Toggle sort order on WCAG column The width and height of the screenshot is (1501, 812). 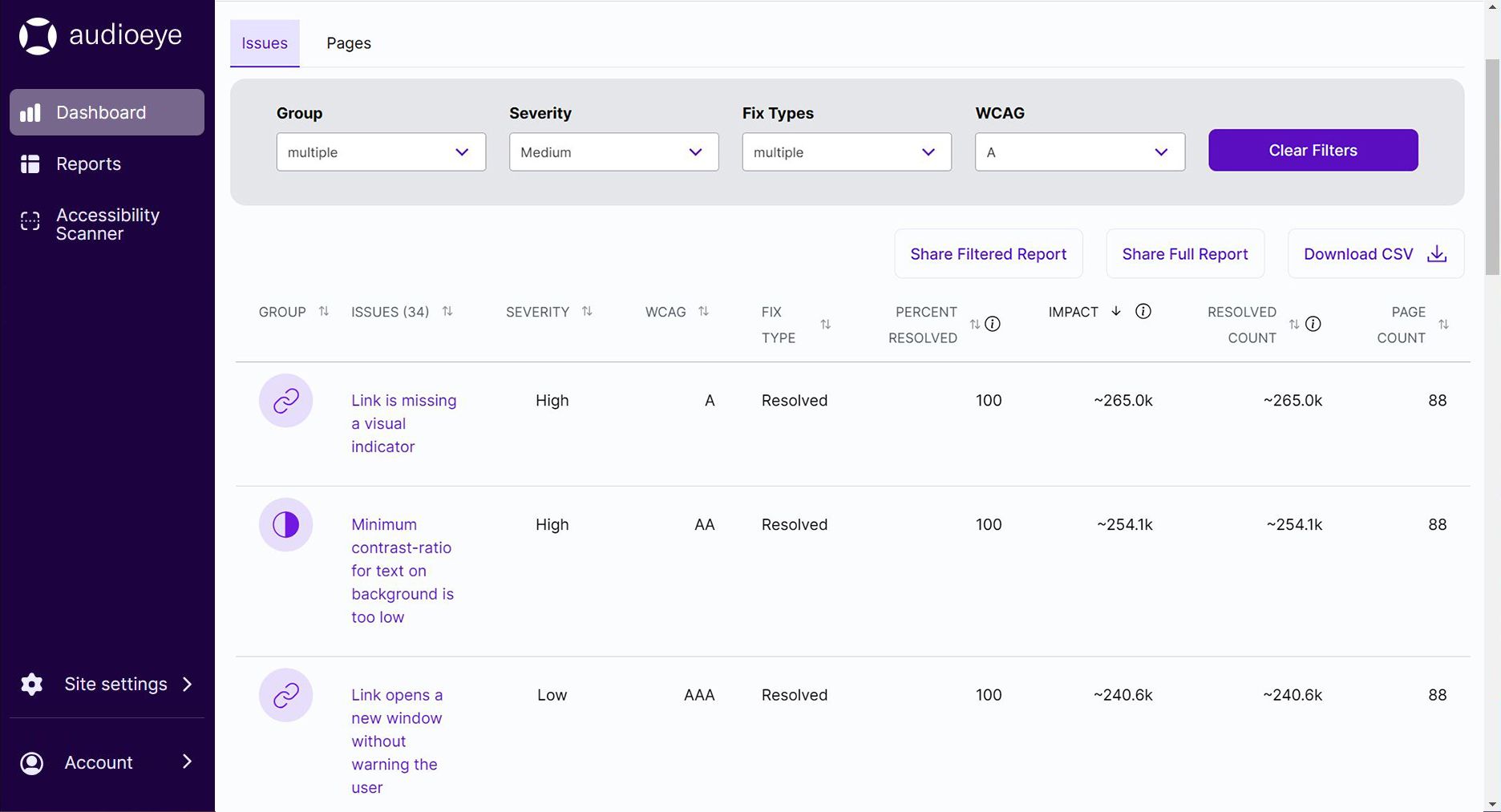(703, 312)
